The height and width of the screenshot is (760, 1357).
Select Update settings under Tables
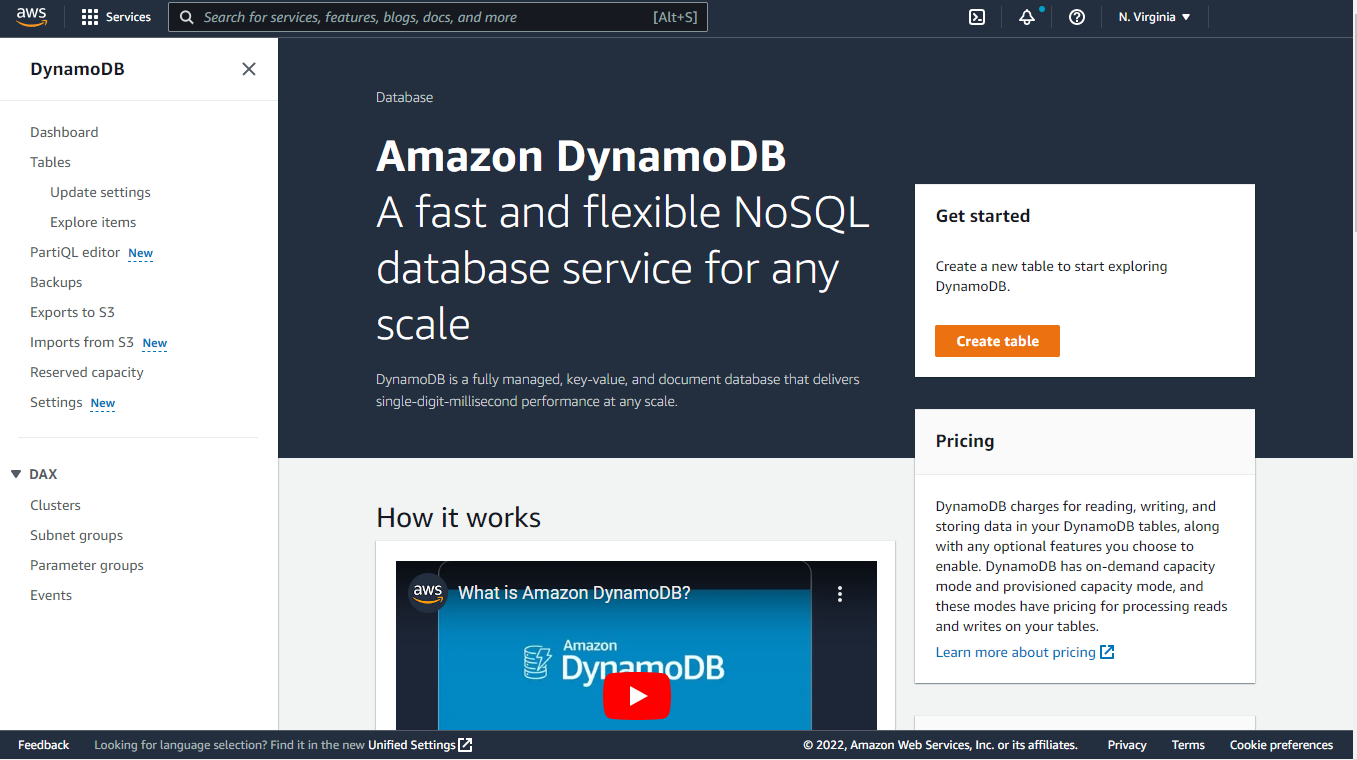(100, 192)
